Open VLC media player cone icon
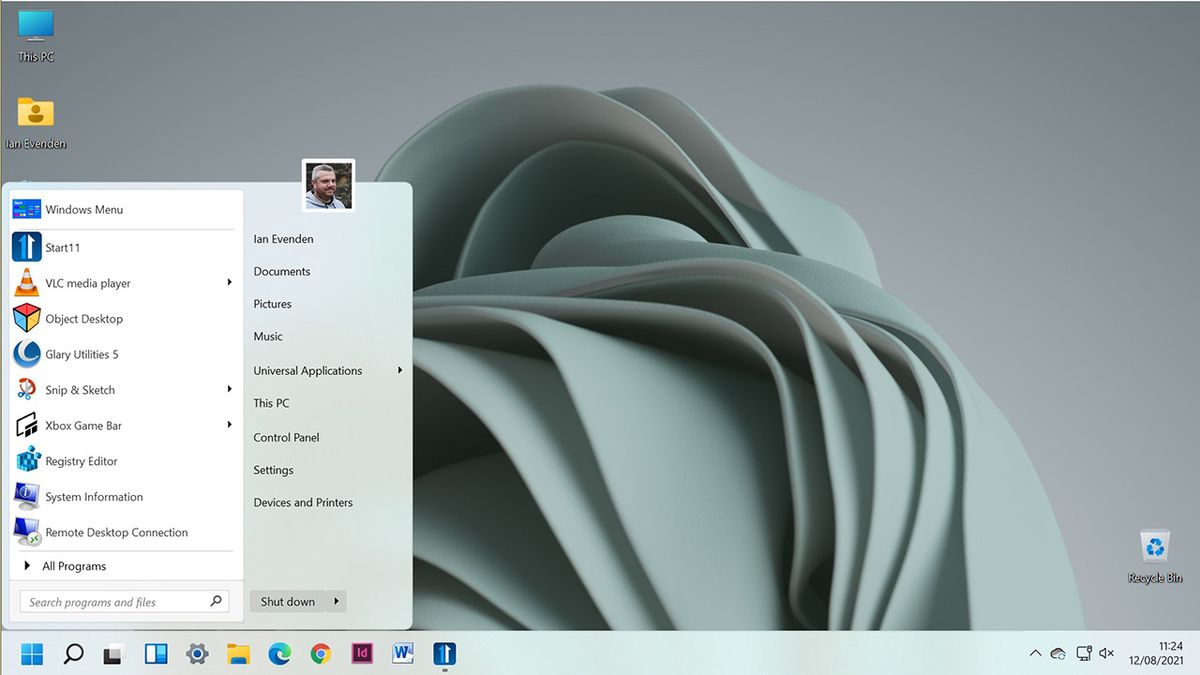Screen dimensions: 1200x675 [x=26, y=283]
